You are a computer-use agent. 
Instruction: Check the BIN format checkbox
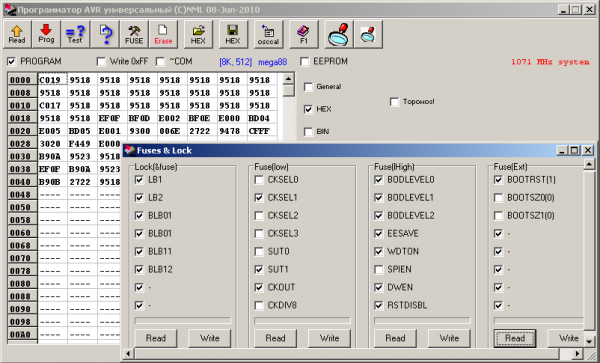point(308,132)
